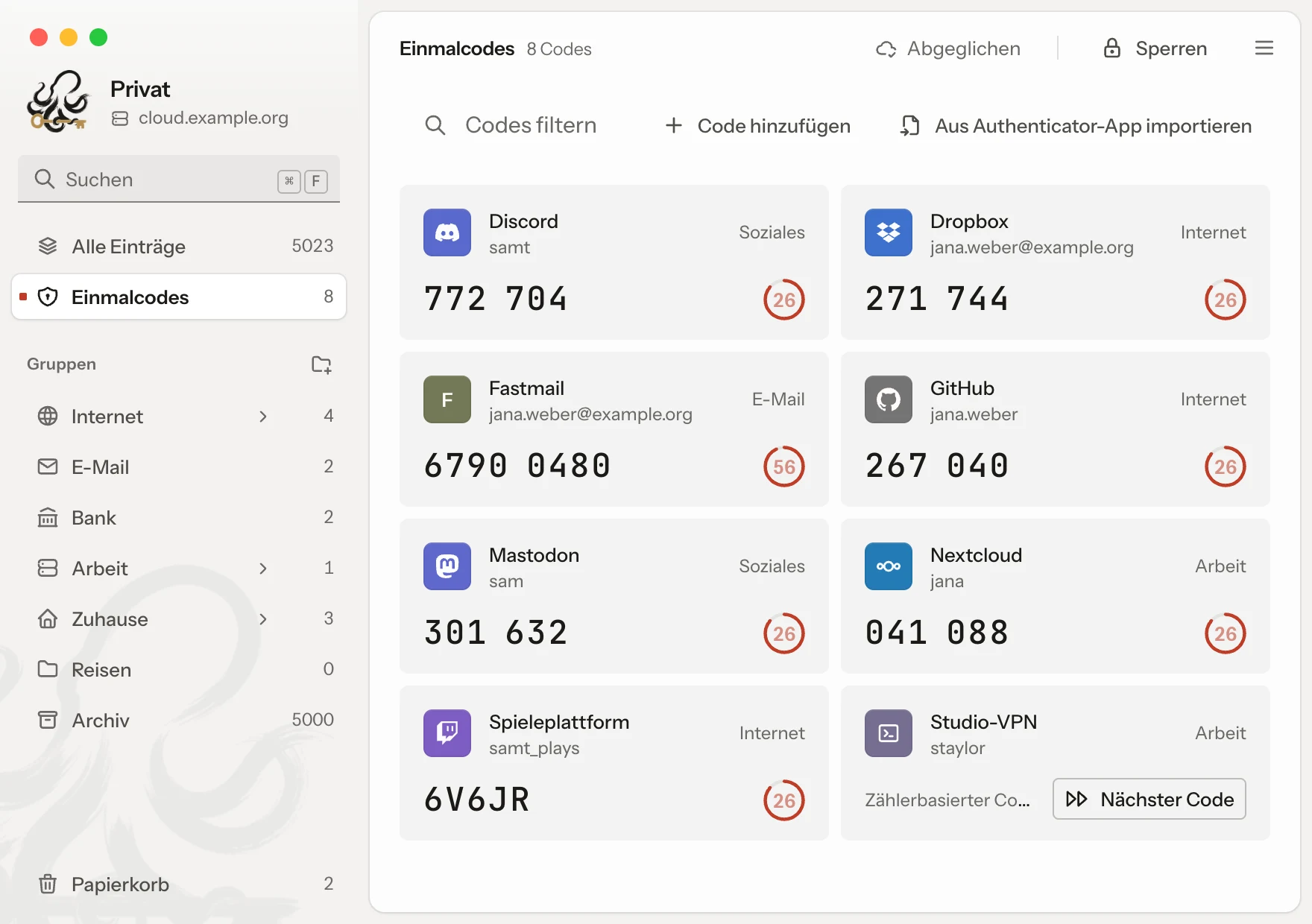
Task: Click the Codes filtern input
Action: coord(531,125)
